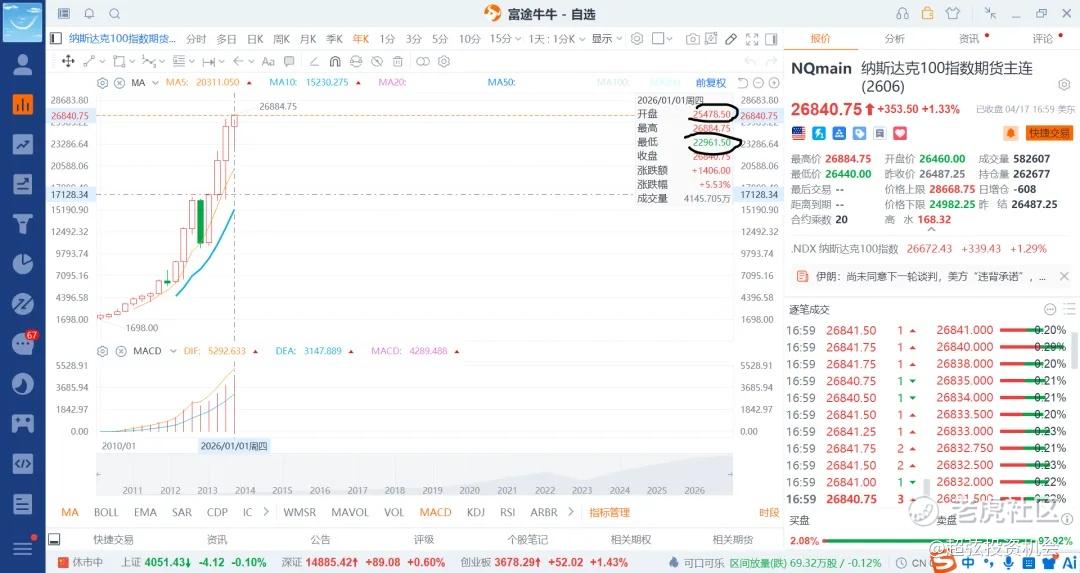Open the code editor sidebar icon

coord(23,463)
